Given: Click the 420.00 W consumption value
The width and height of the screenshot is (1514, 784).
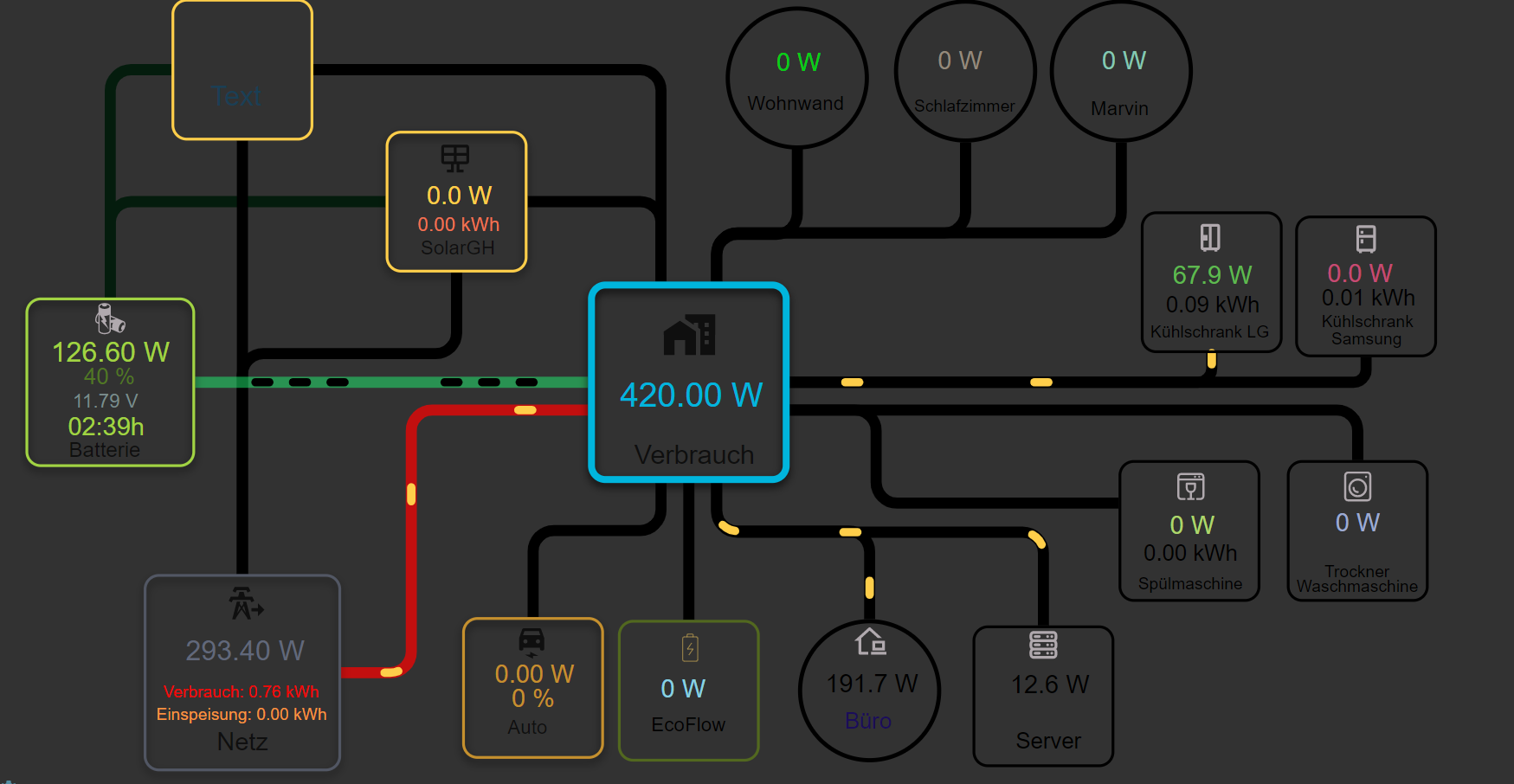Looking at the screenshot, I should click(x=691, y=395).
